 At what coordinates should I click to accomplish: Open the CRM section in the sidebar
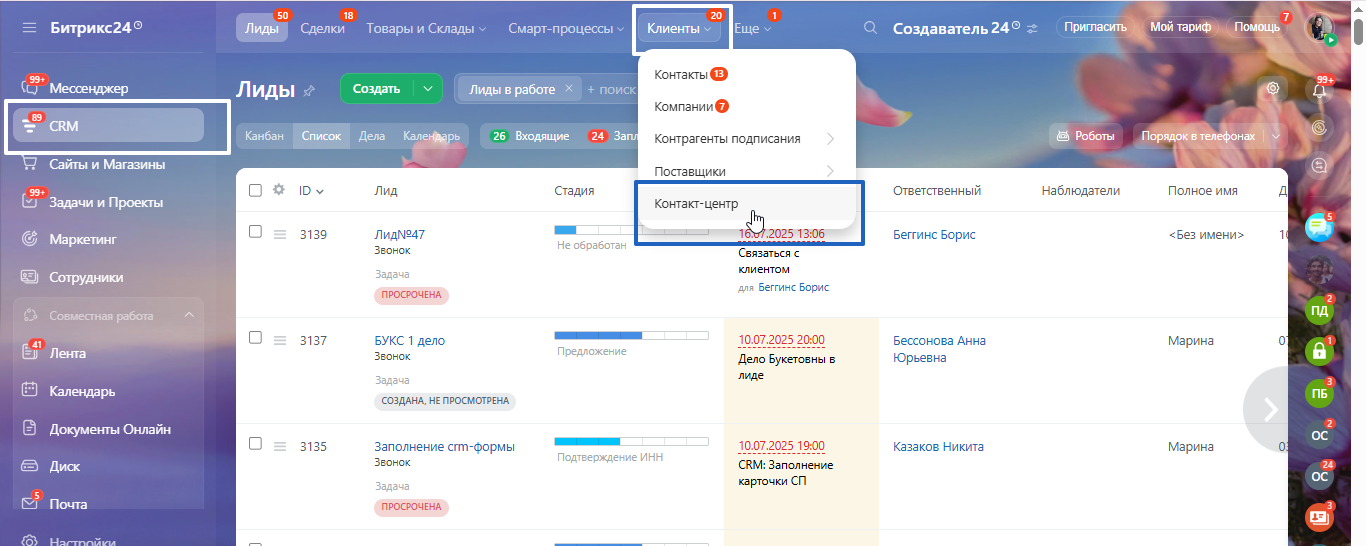coord(108,126)
